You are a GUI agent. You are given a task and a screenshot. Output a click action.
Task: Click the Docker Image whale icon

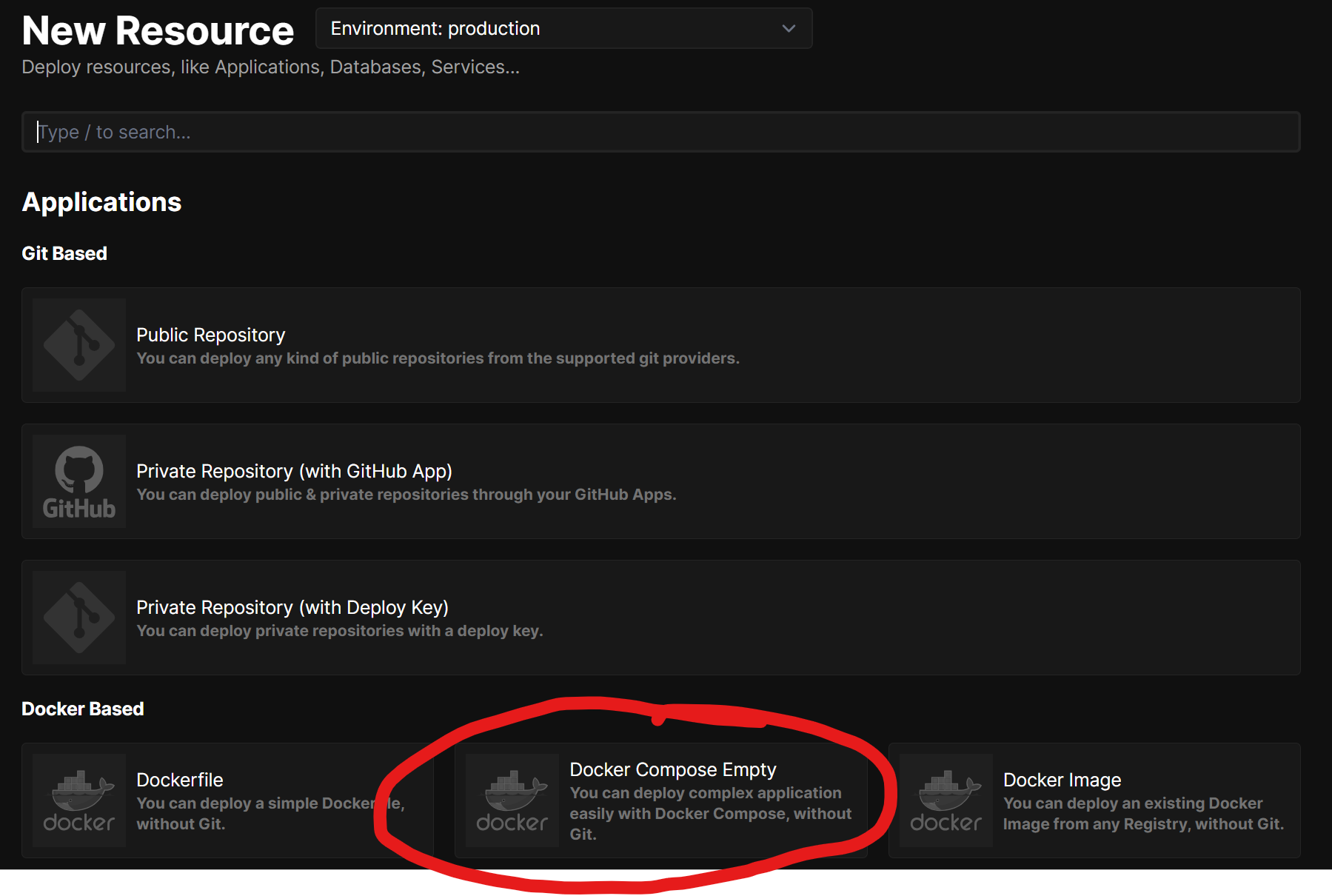(946, 800)
